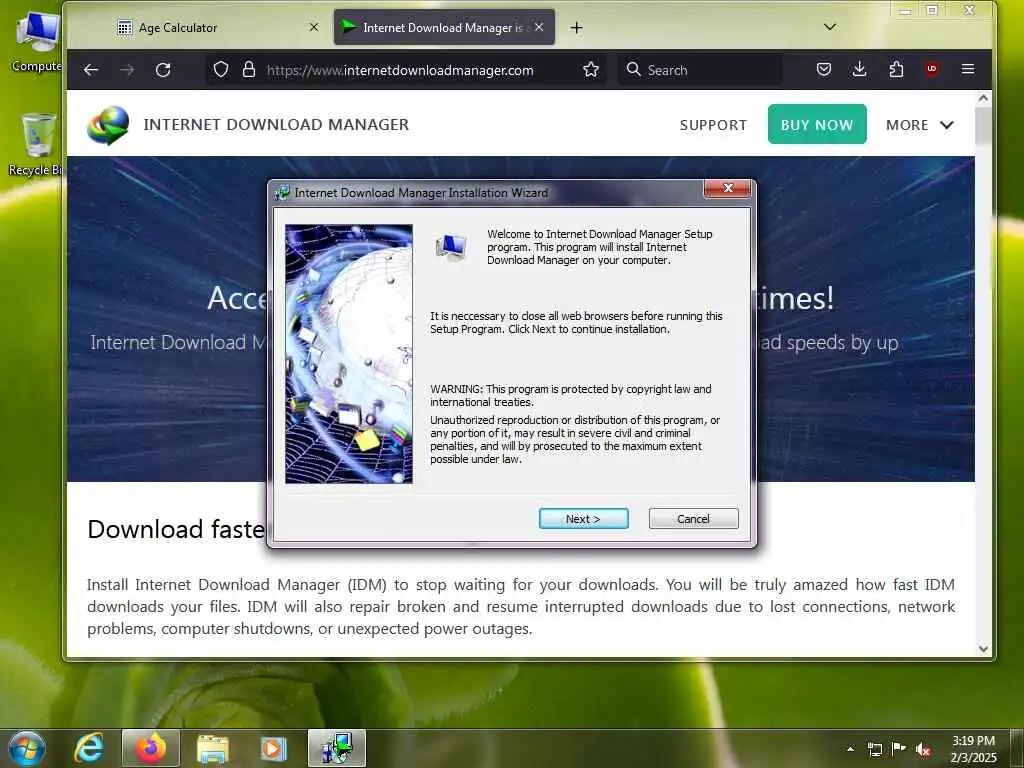Cancel the IDM installation wizard

click(x=693, y=519)
